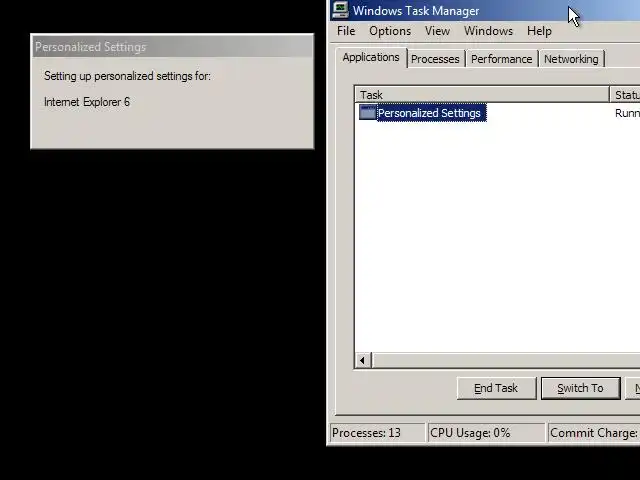Click the Status column header
The height and width of the screenshot is (480, 640).
pyautogui.click(x=625, y=95)
